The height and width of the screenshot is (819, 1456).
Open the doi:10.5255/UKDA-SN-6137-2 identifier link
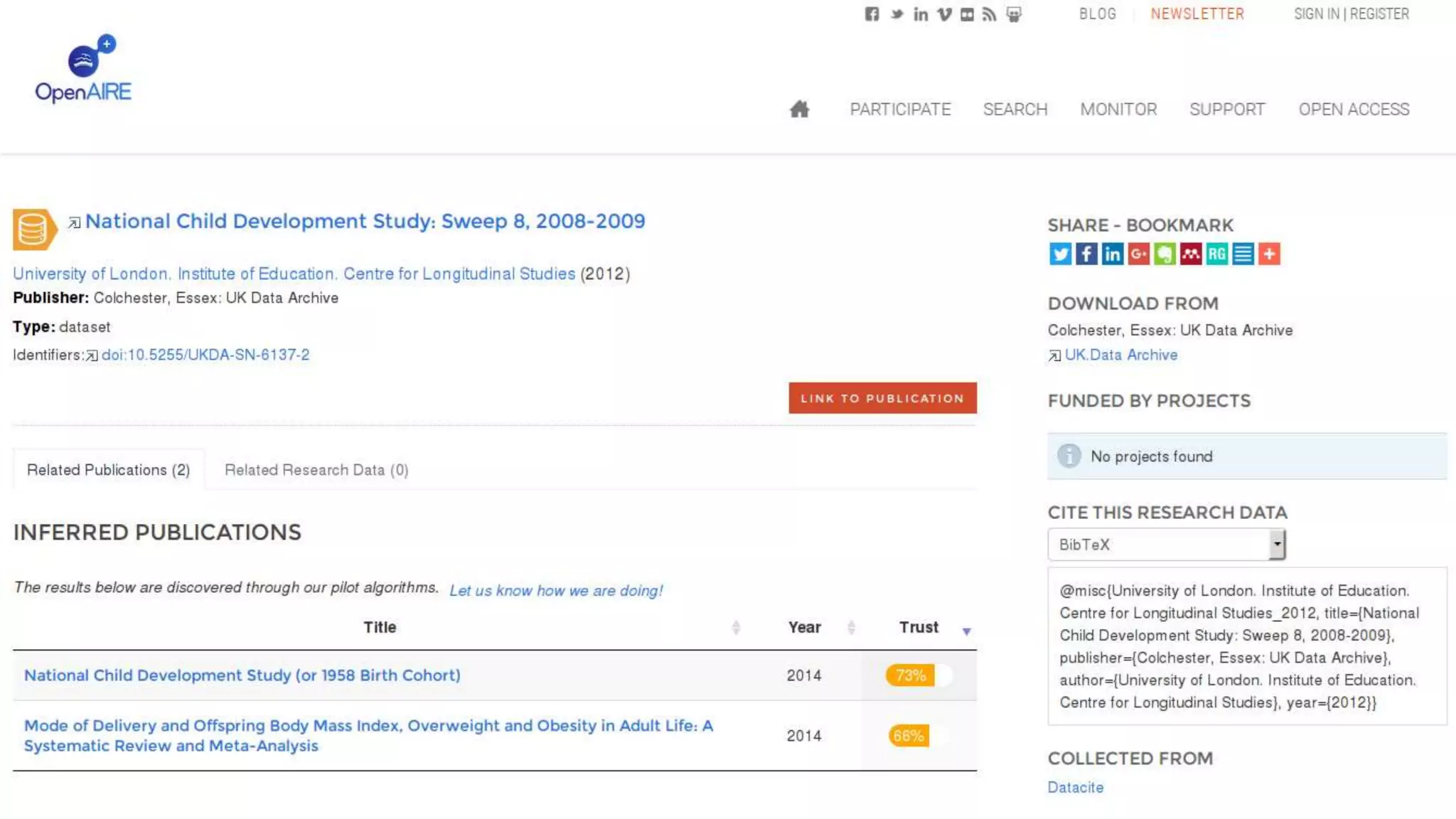[205, 355]
